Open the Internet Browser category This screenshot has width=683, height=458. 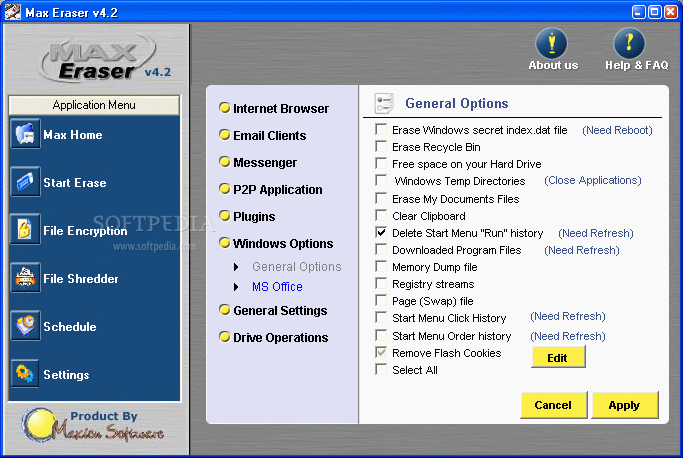click(x=281, y=109)
